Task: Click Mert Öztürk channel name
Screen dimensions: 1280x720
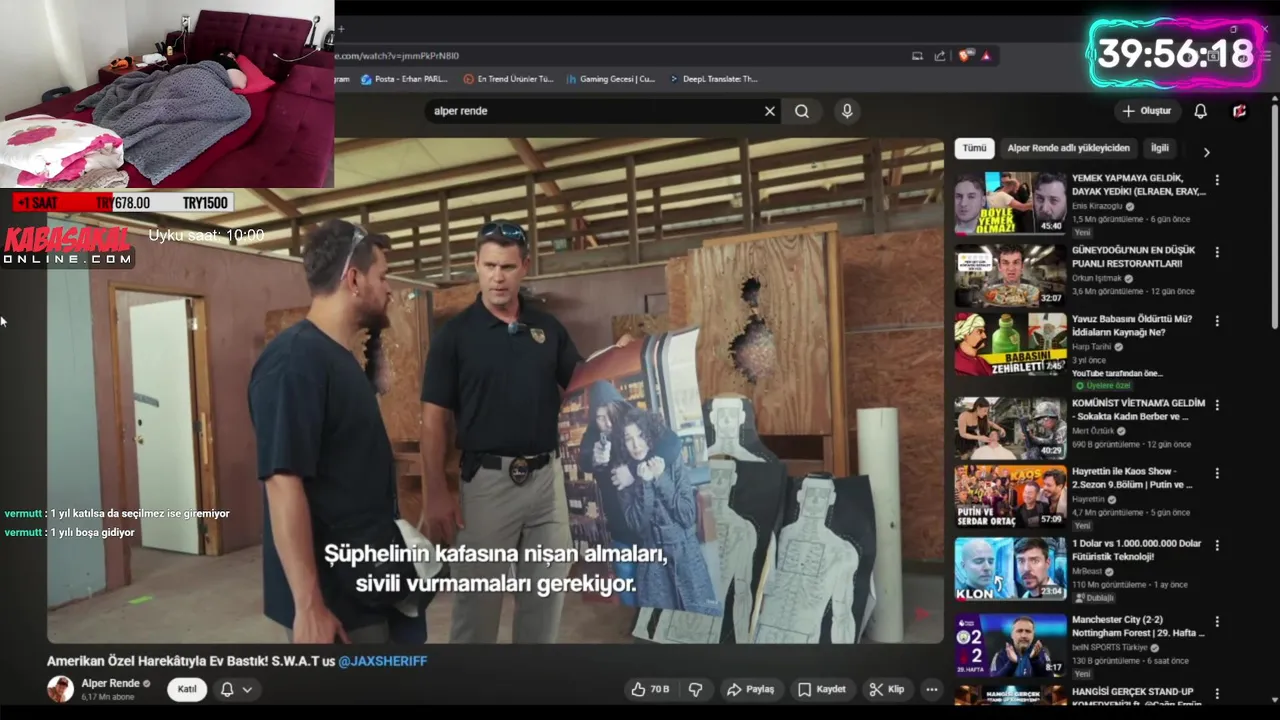Action: click(1093, 432)
